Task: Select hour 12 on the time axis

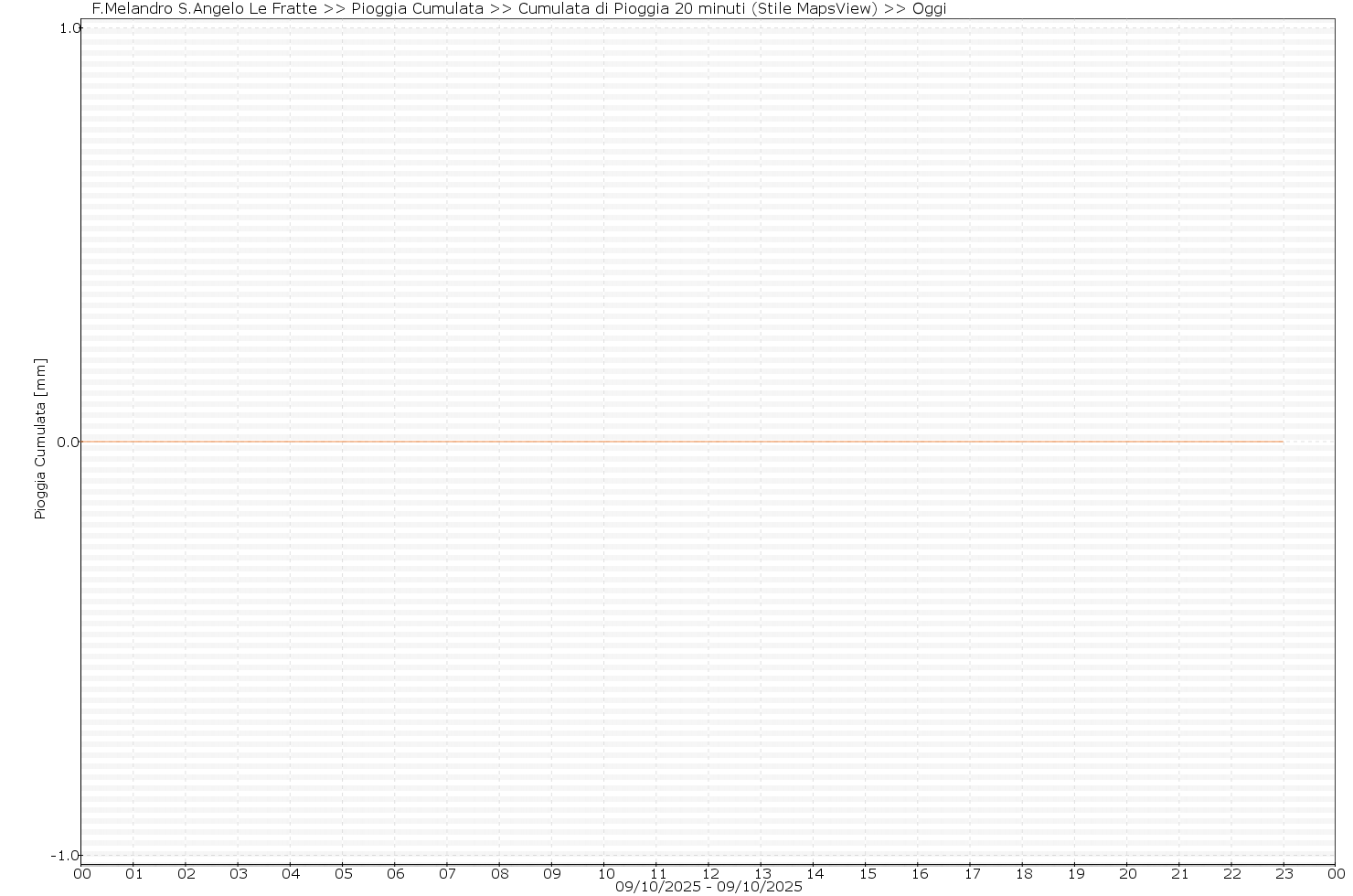Action: [709, 874]
